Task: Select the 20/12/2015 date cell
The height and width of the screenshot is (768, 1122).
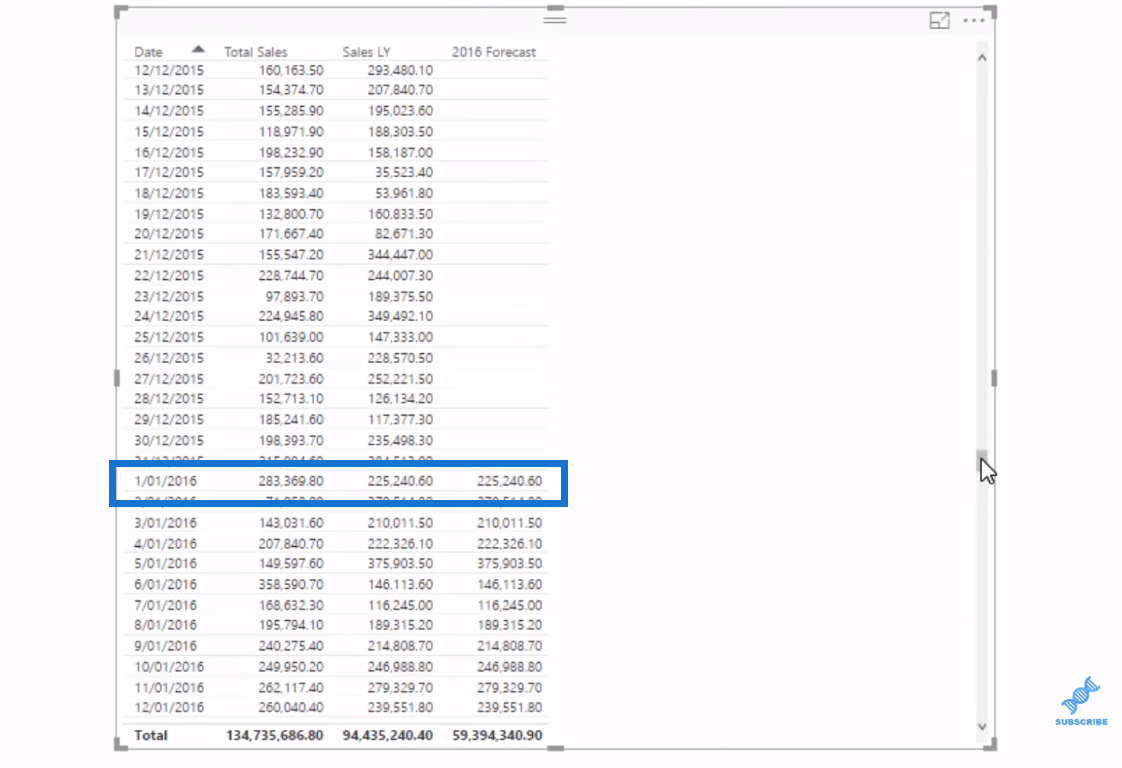Action: pyautogui.click(x=169, y=234)
